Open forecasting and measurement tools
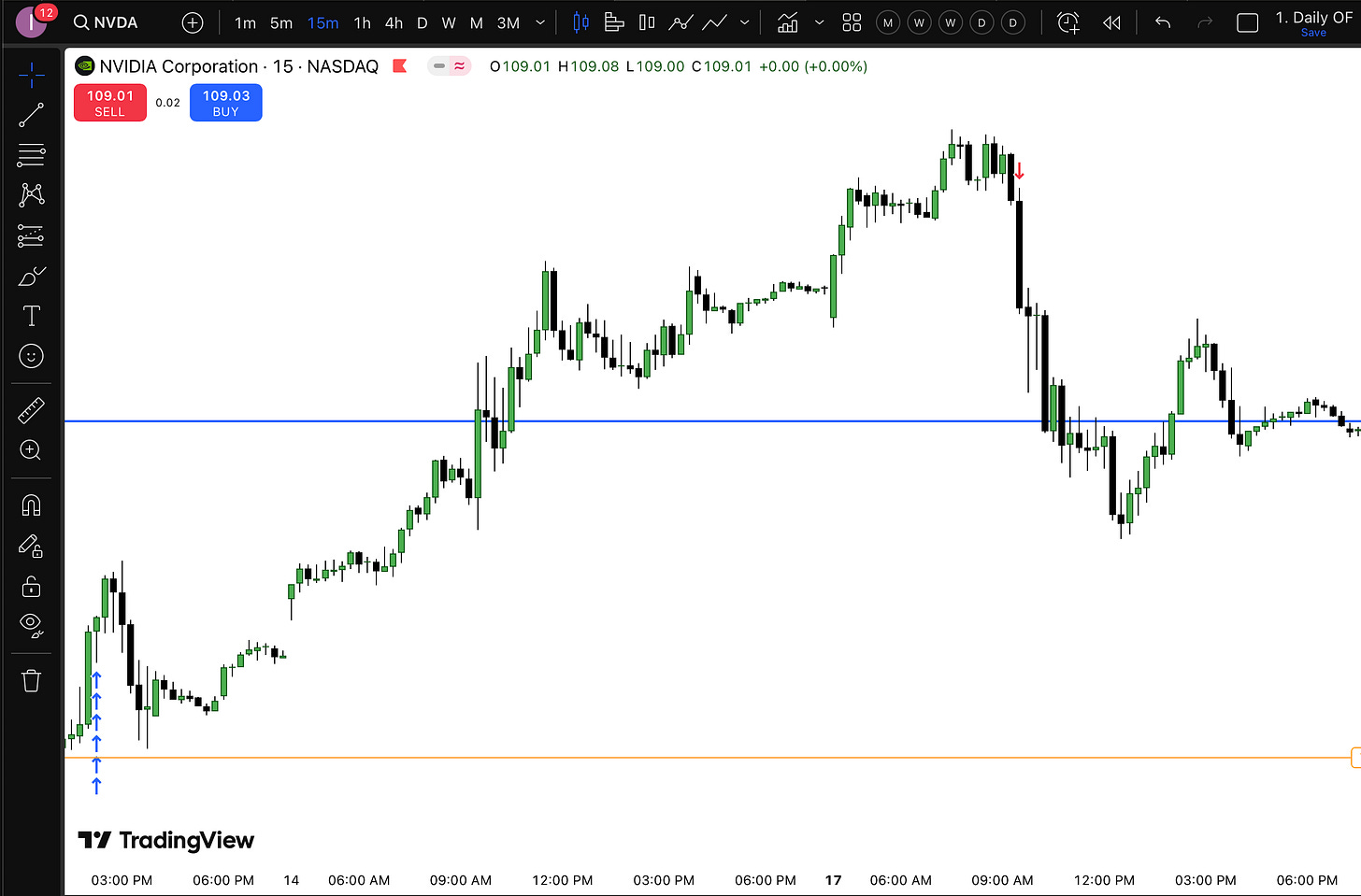Image resolution: width=1361 pixels, height=896 pixels. pos(31,235)
